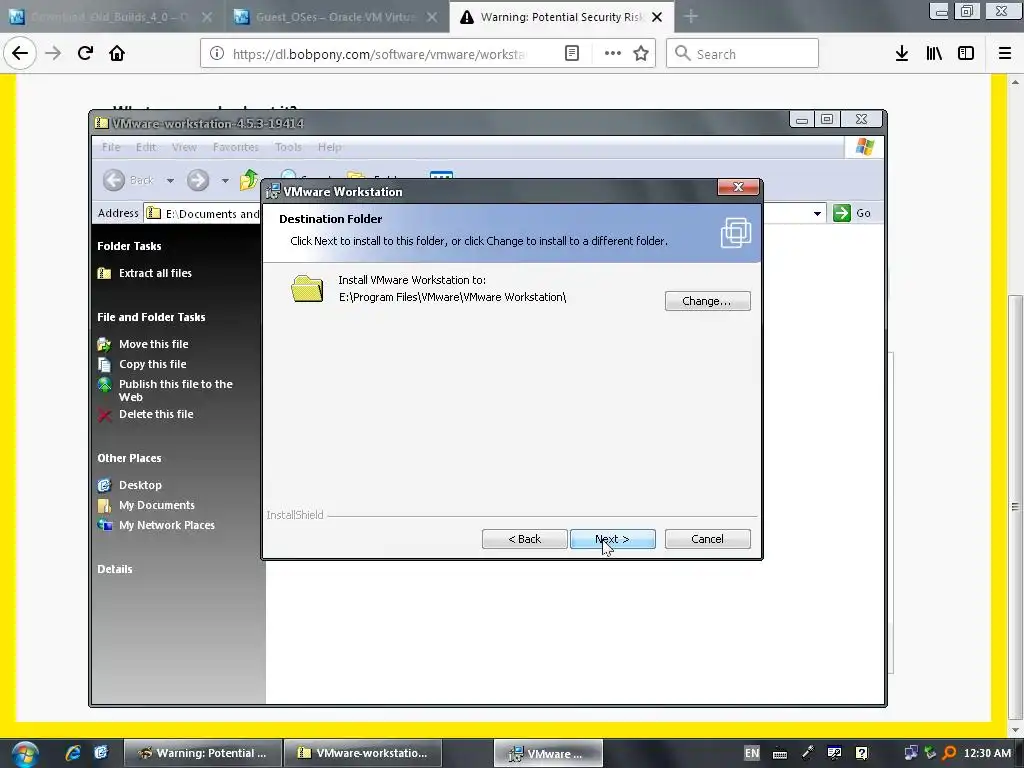Click Explorer Forward arrow button
The height and width of the screenshot is (768, 1024).
point(198,180)
